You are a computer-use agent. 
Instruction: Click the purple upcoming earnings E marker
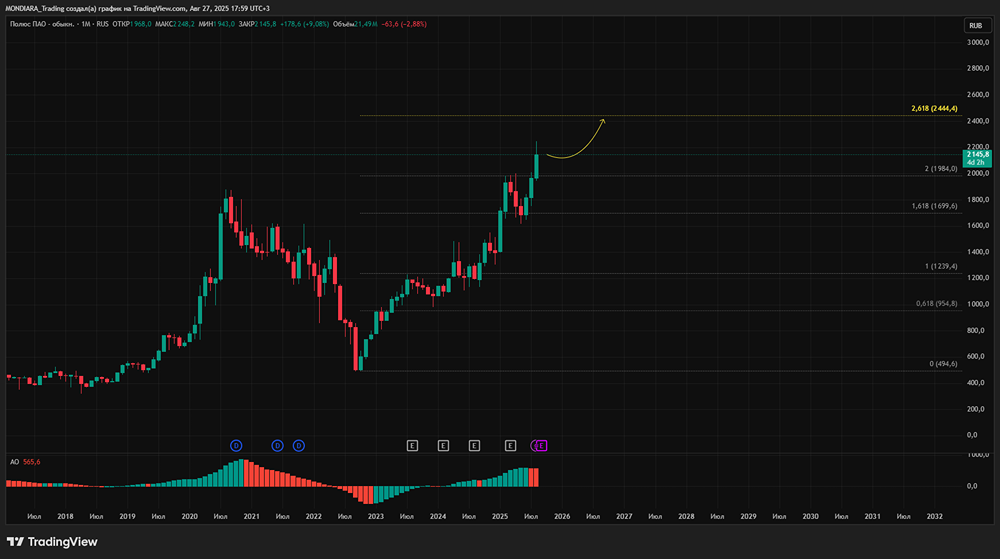point(541,446)
